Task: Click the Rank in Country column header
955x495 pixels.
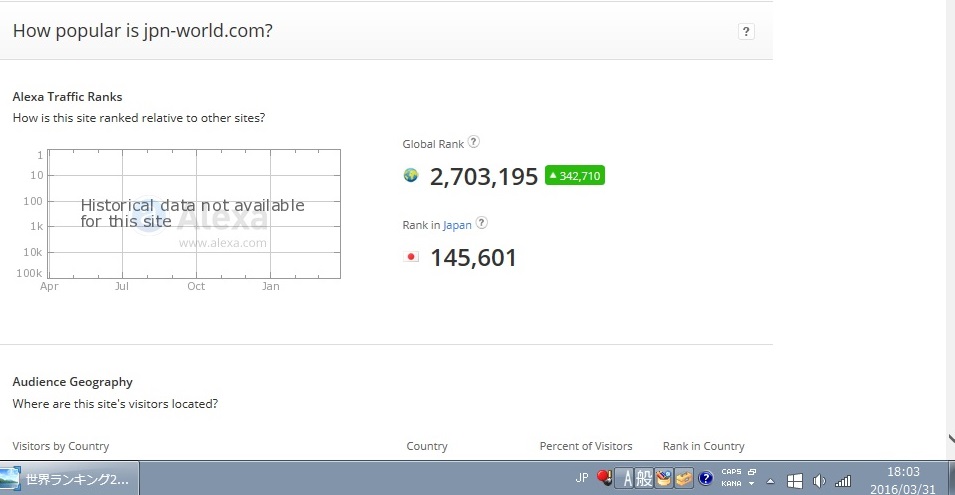Action: pyautogui.click(x=703, y=446)
